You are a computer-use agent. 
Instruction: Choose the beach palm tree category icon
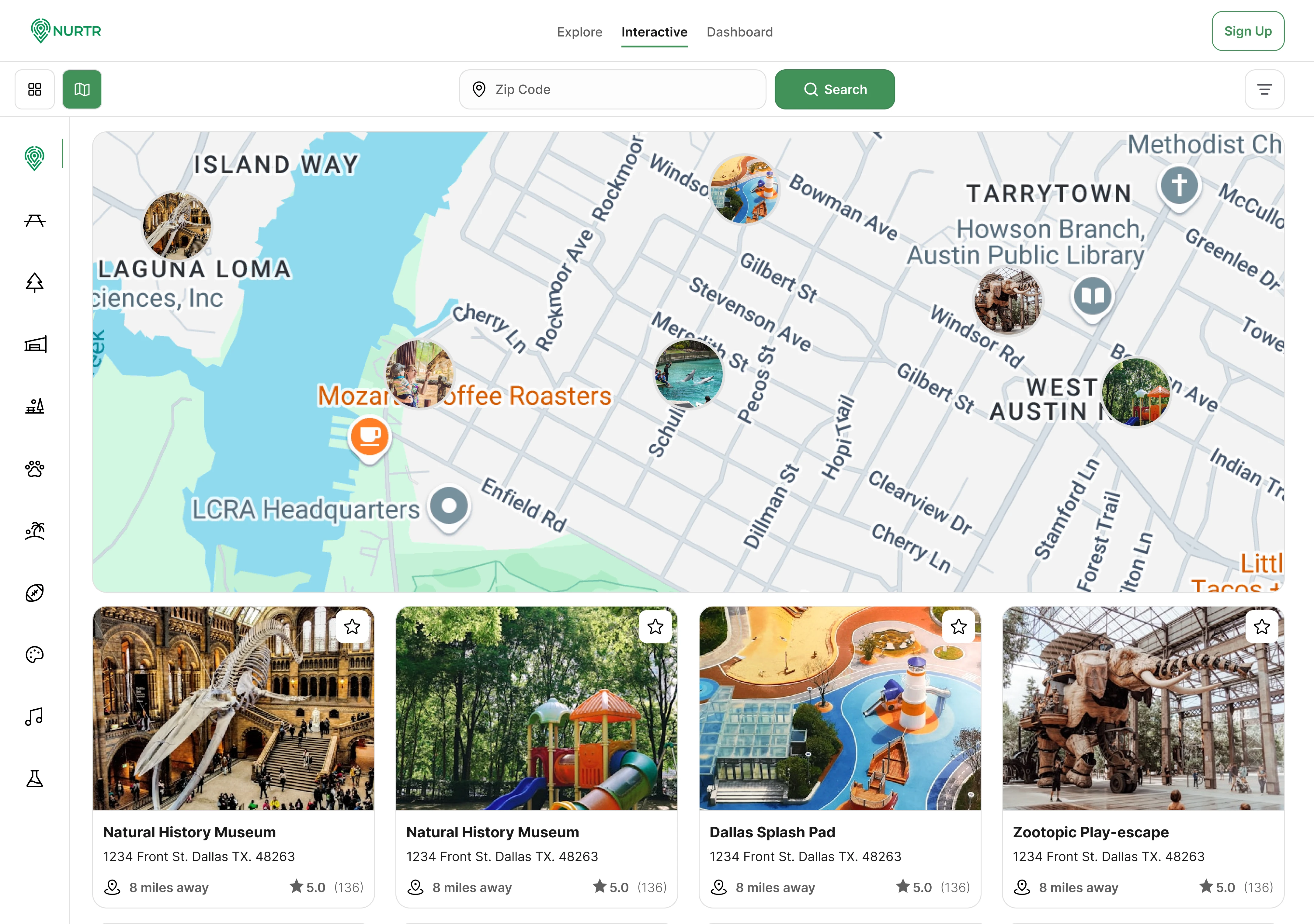(x=34, y=532)
